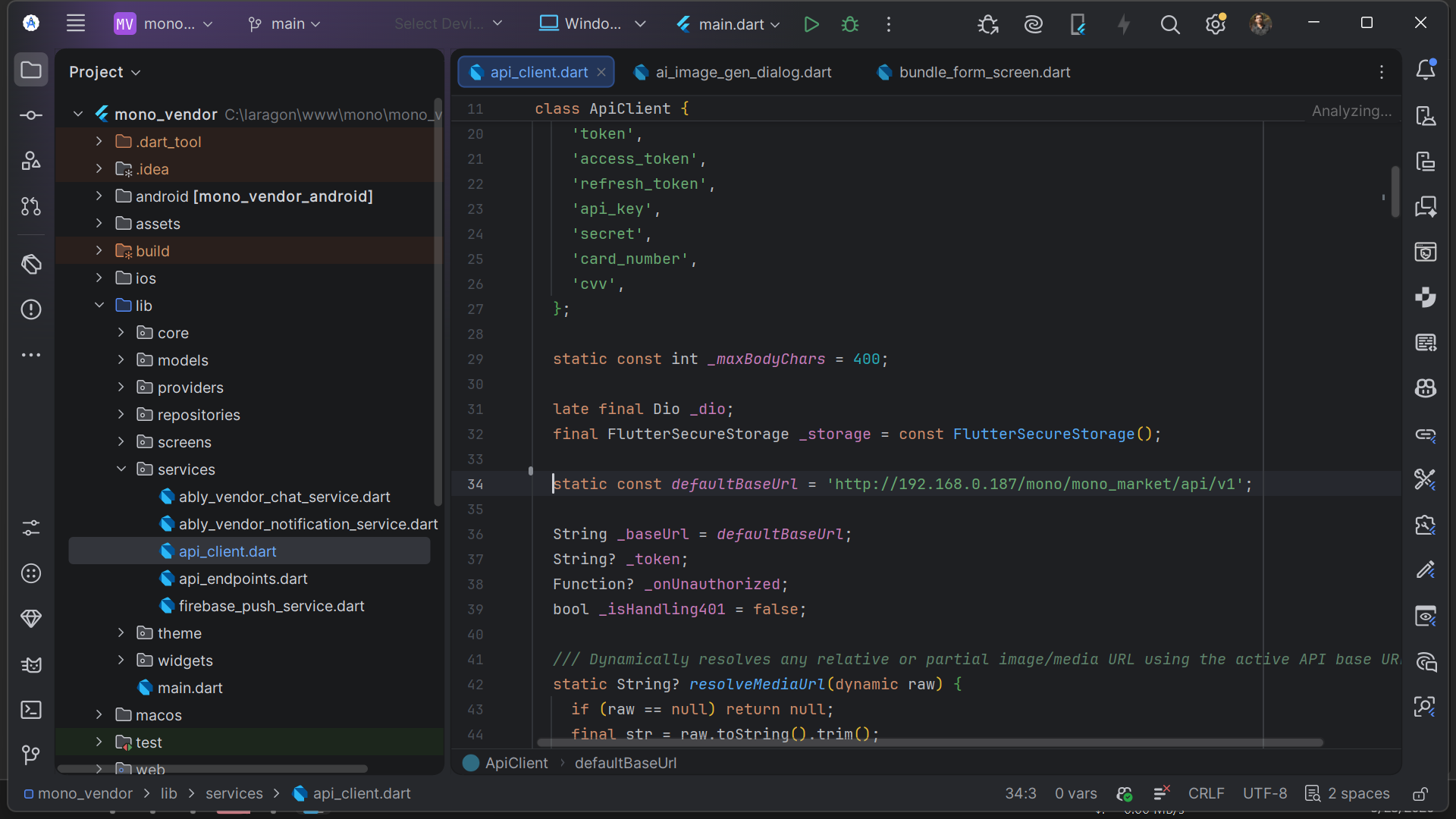Switch to bundle_form_screen.dart tab
This screenshot has width=1456, height=819.
coord(974,72)
